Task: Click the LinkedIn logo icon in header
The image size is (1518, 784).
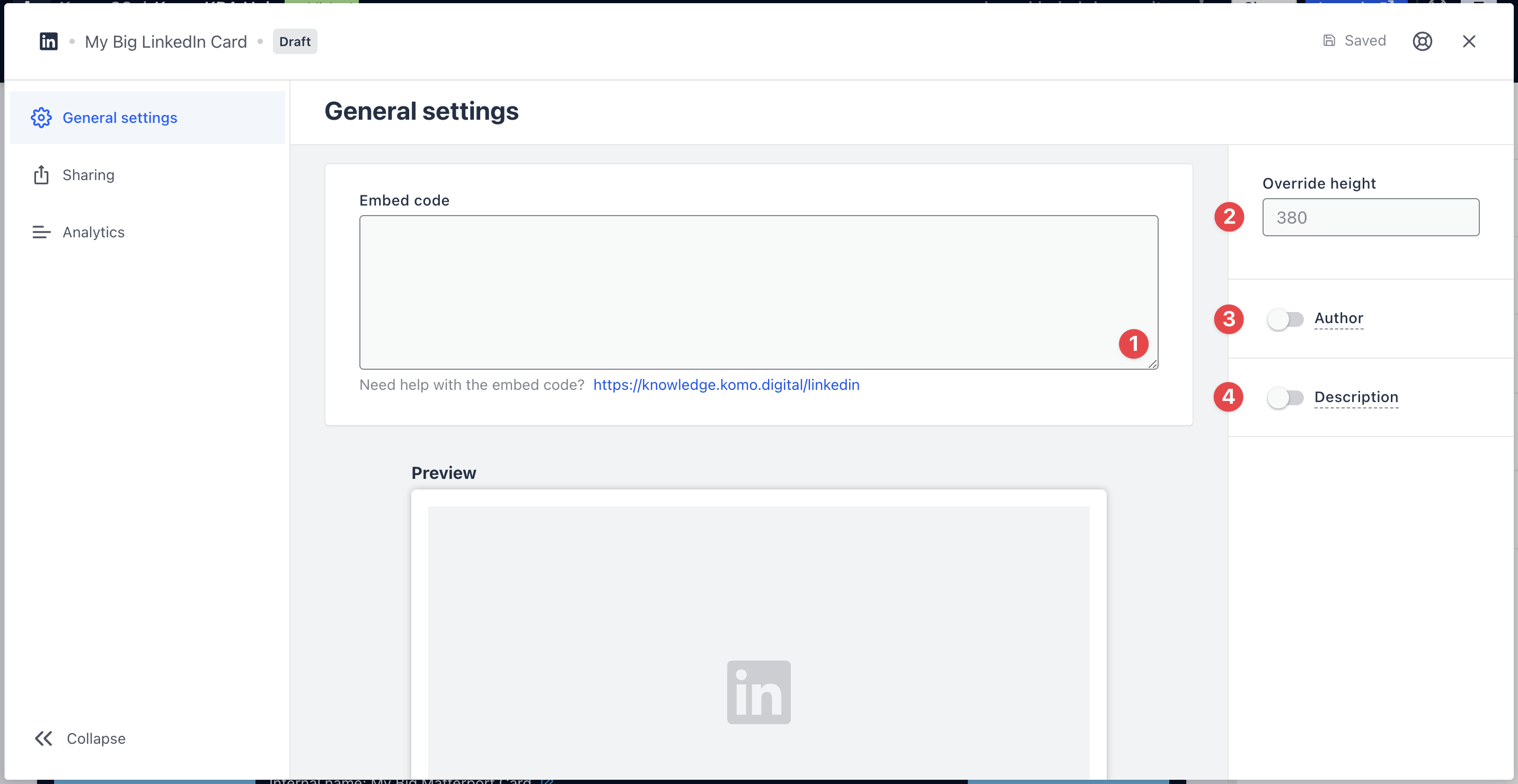Action: pyautogui.click(x=48, y=41)
